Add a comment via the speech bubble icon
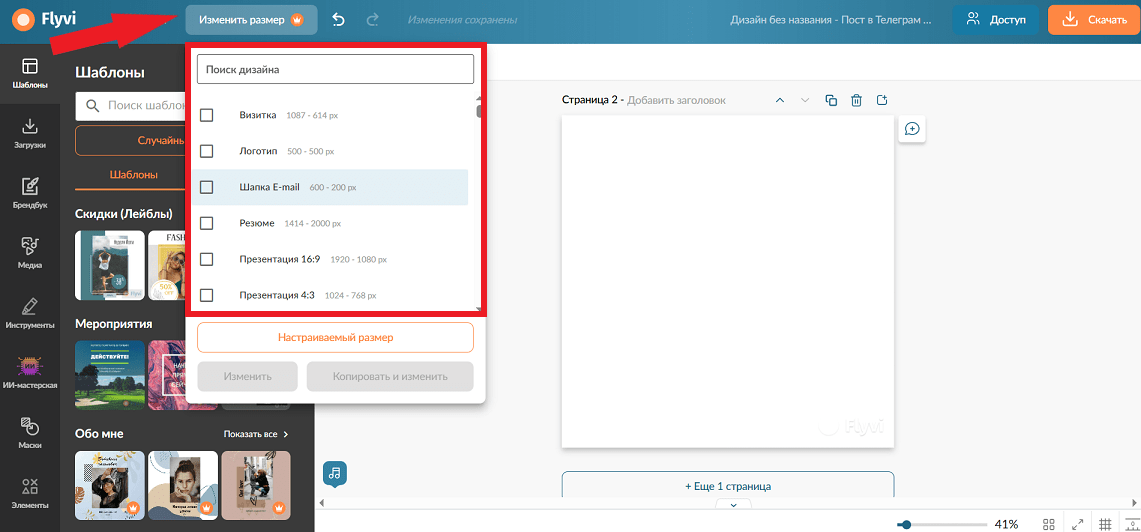Screen dimensions: 1141x532 coord(912,129)
